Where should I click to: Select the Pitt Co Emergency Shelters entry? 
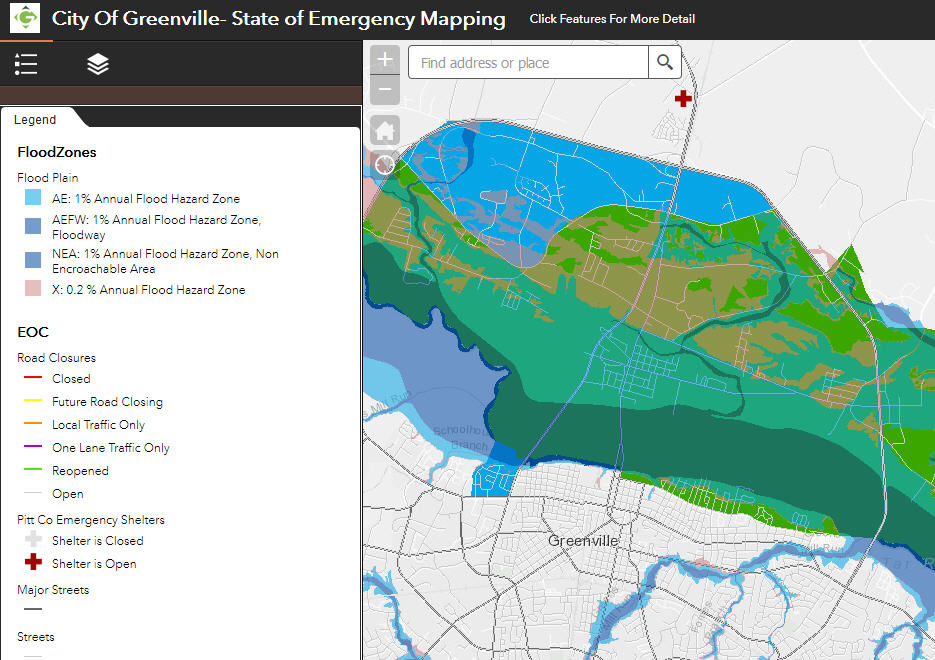90,519
